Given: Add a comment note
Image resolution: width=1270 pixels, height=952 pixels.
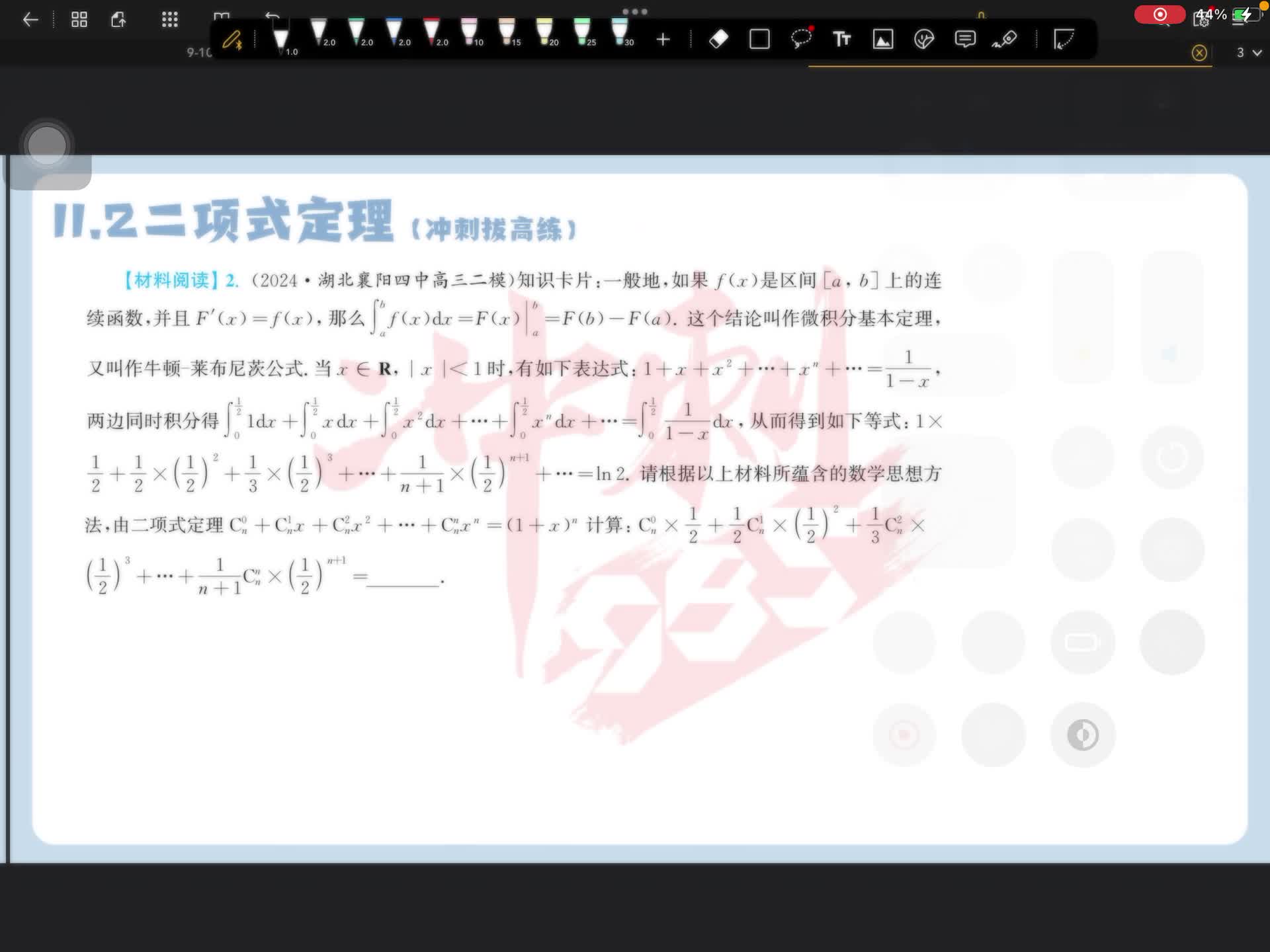Looking at the screenshot, I should [965, 39].
